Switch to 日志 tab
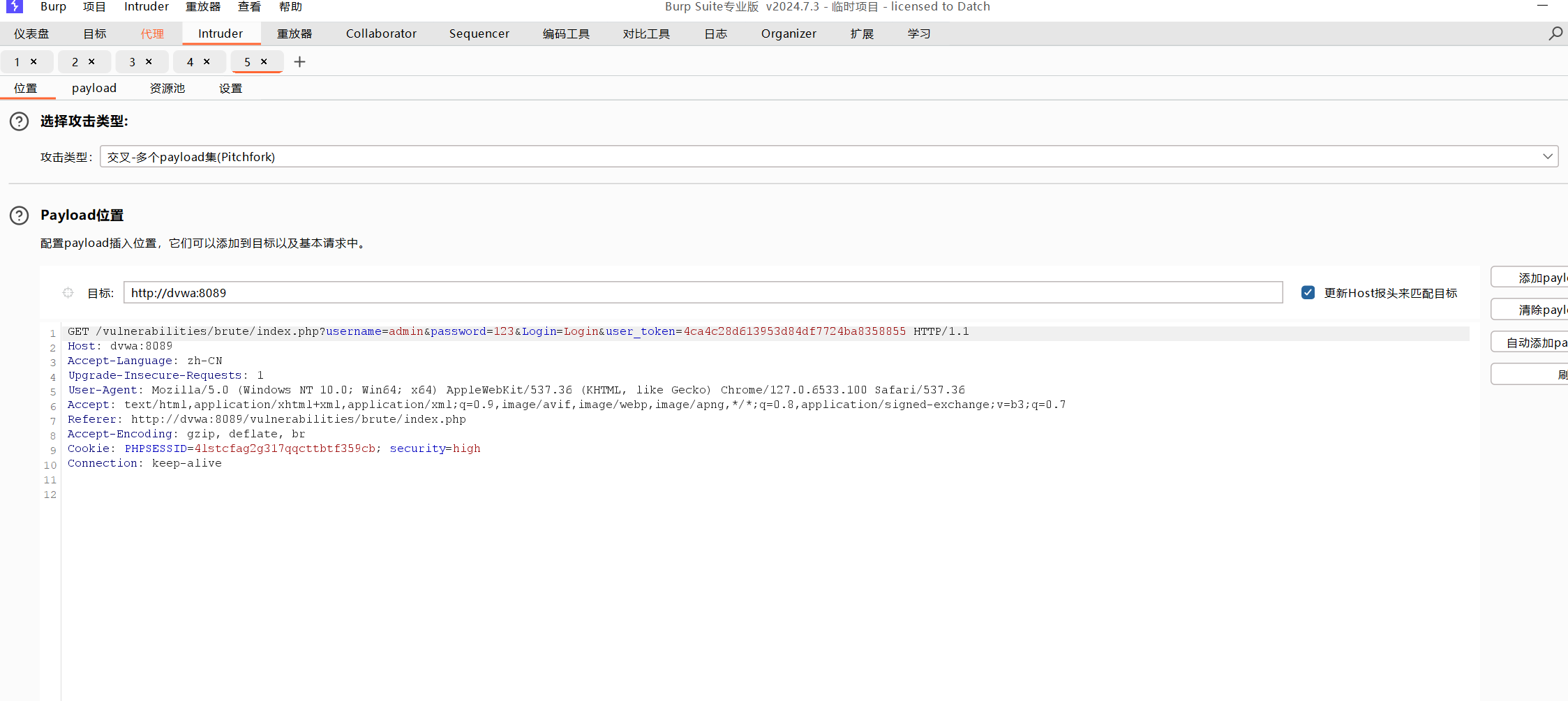The height and width of the screenshot is (701, 1568). tap(716, 33)
